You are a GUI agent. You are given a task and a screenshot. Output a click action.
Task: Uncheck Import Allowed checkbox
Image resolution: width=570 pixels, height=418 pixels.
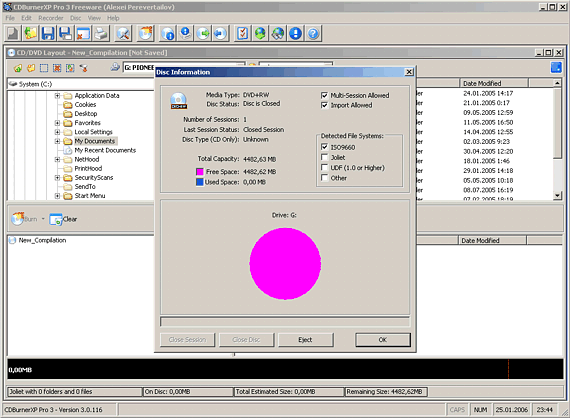point(324,105)
